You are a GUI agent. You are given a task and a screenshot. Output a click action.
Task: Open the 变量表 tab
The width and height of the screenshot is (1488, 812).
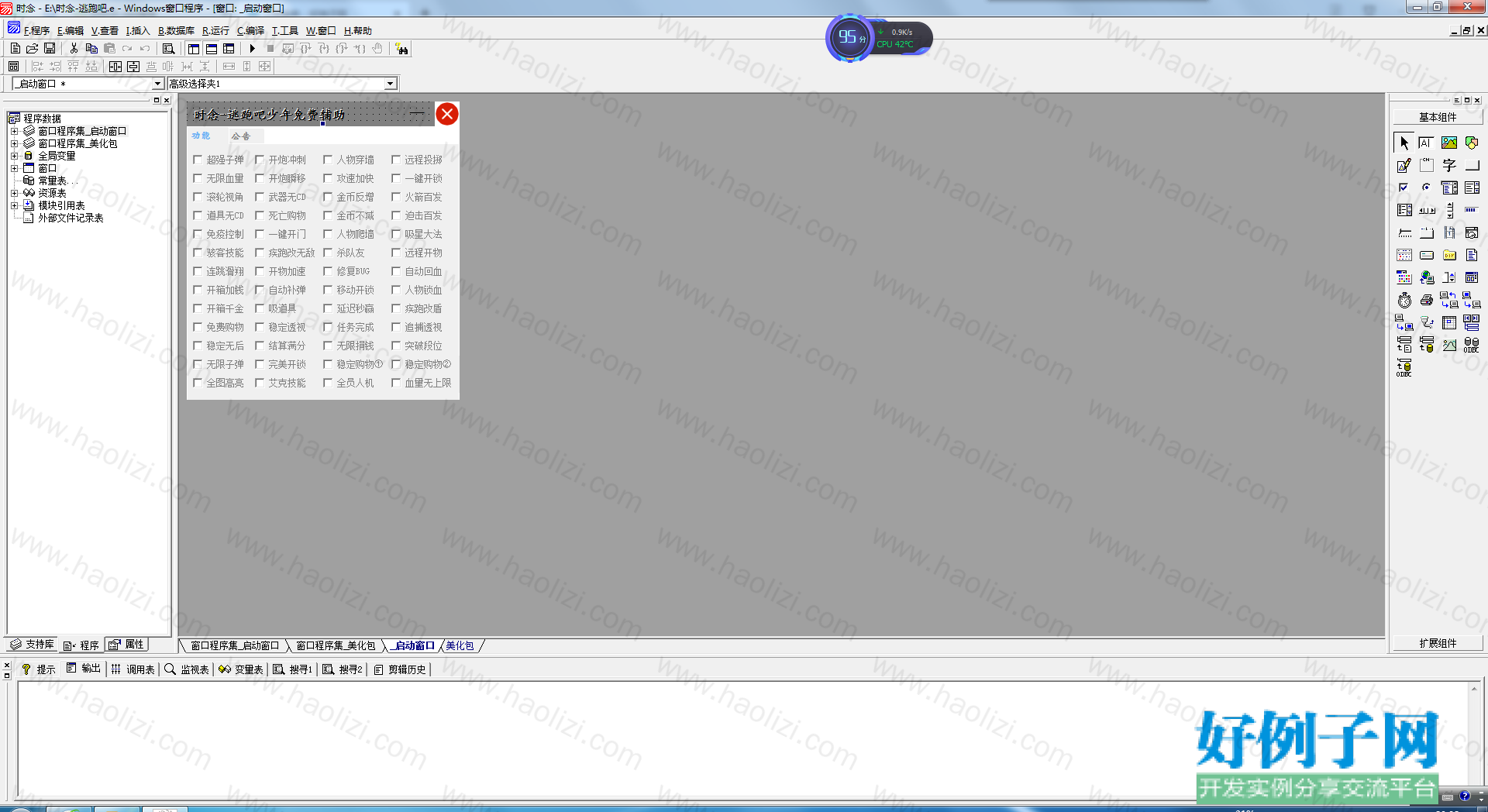[241, 669]
